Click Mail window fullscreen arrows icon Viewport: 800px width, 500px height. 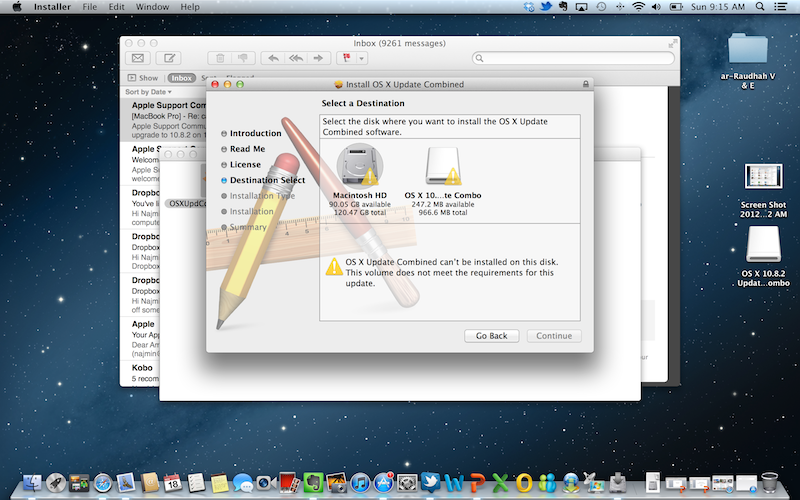click(x=672, y=44)
